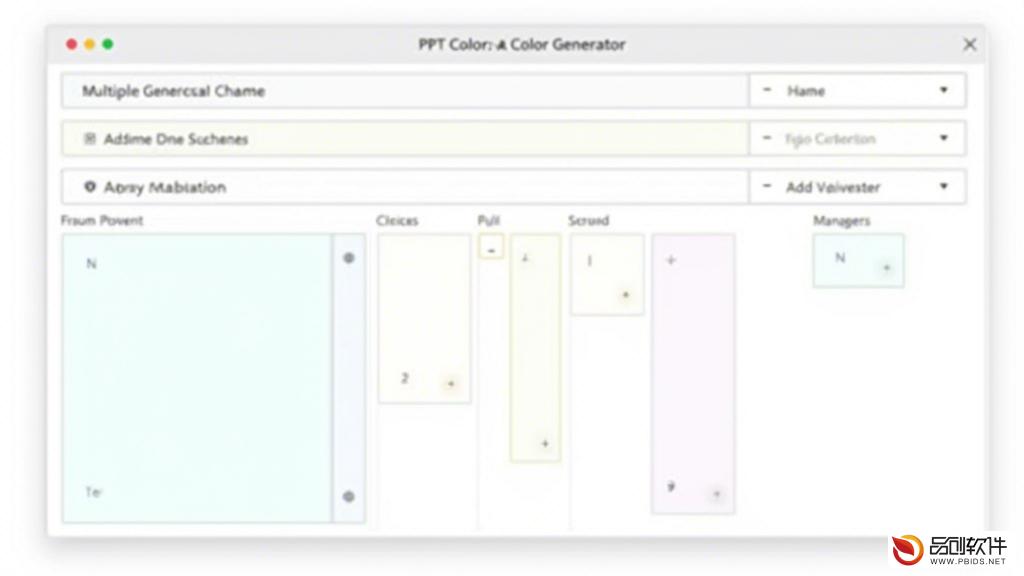Click the plus at the top of the pink swatch
Screen dimensions: 1024x576
click(x=671, y=260)
